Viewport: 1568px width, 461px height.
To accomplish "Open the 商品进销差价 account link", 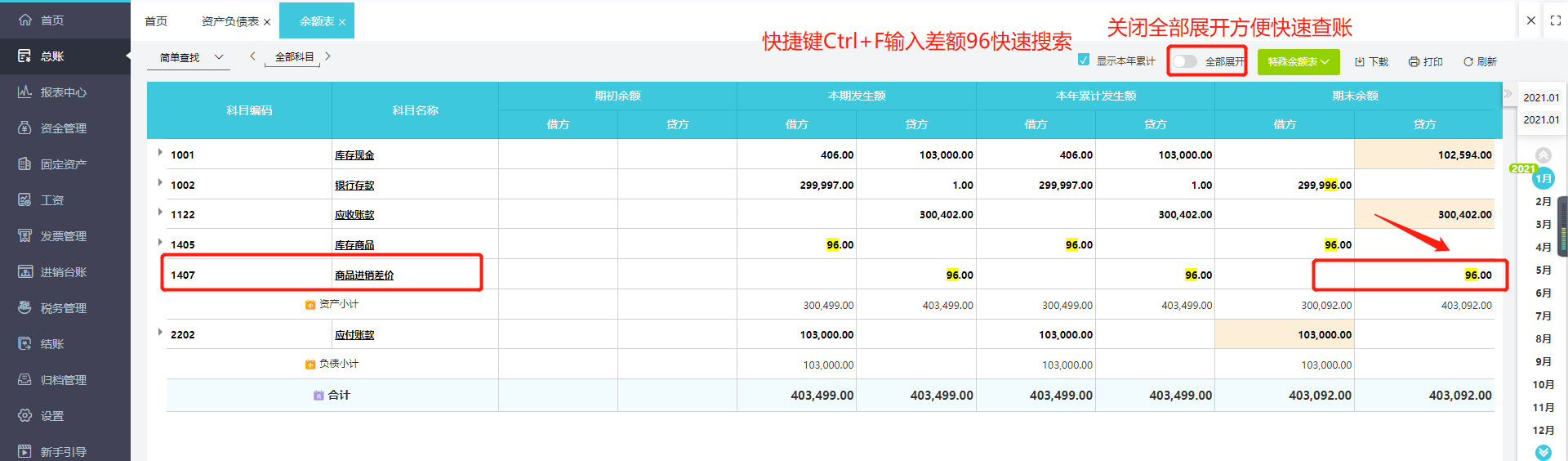I will point(364,275).
